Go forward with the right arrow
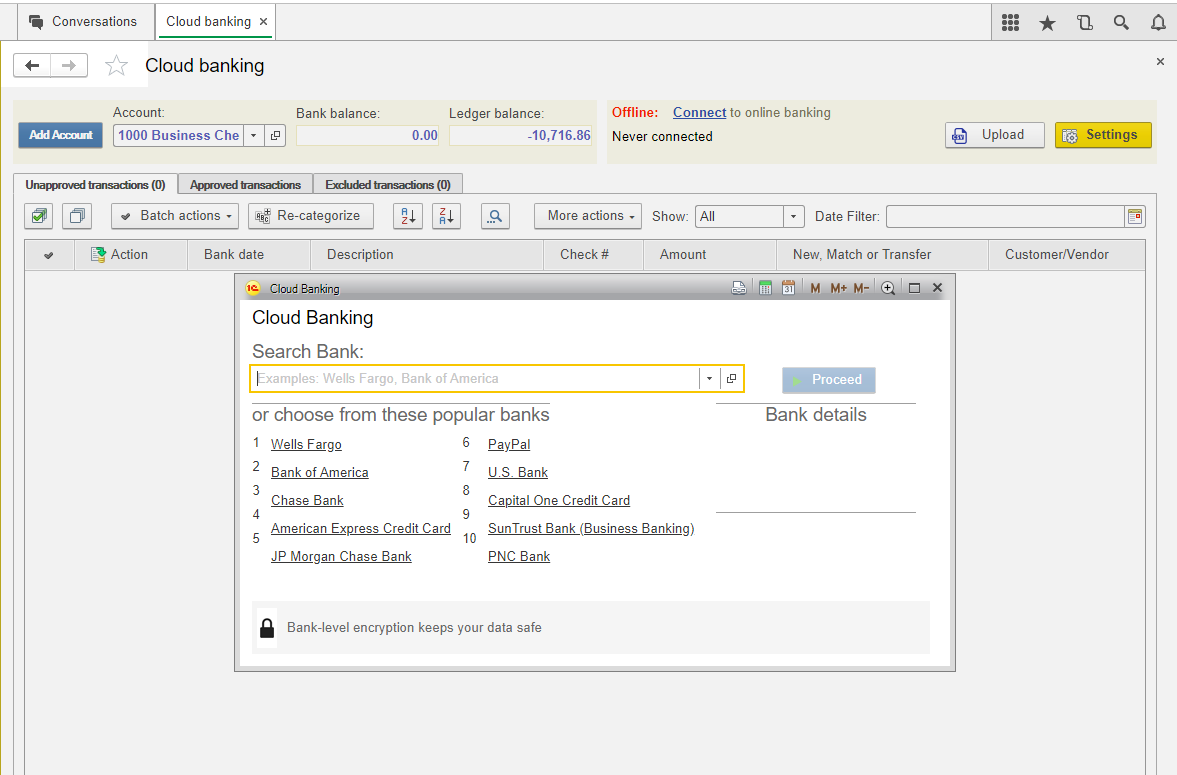 tap(69, 65)
